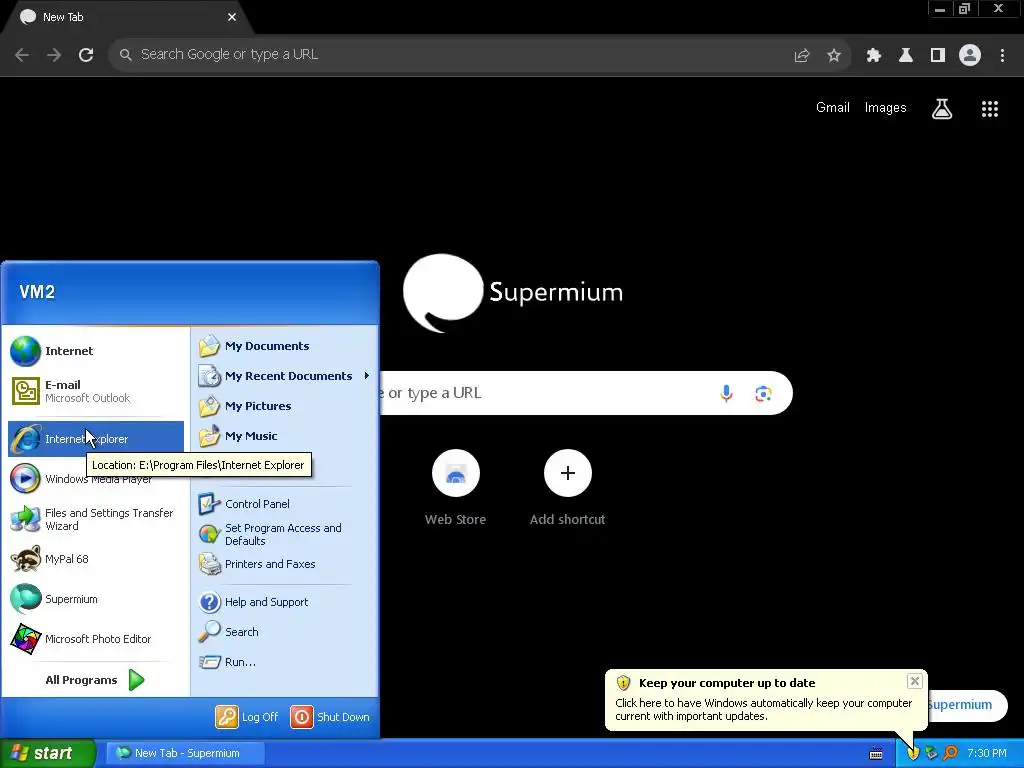Click the magnifier tray icon
The image size is (1024, 768).
(x=950, y=753)
